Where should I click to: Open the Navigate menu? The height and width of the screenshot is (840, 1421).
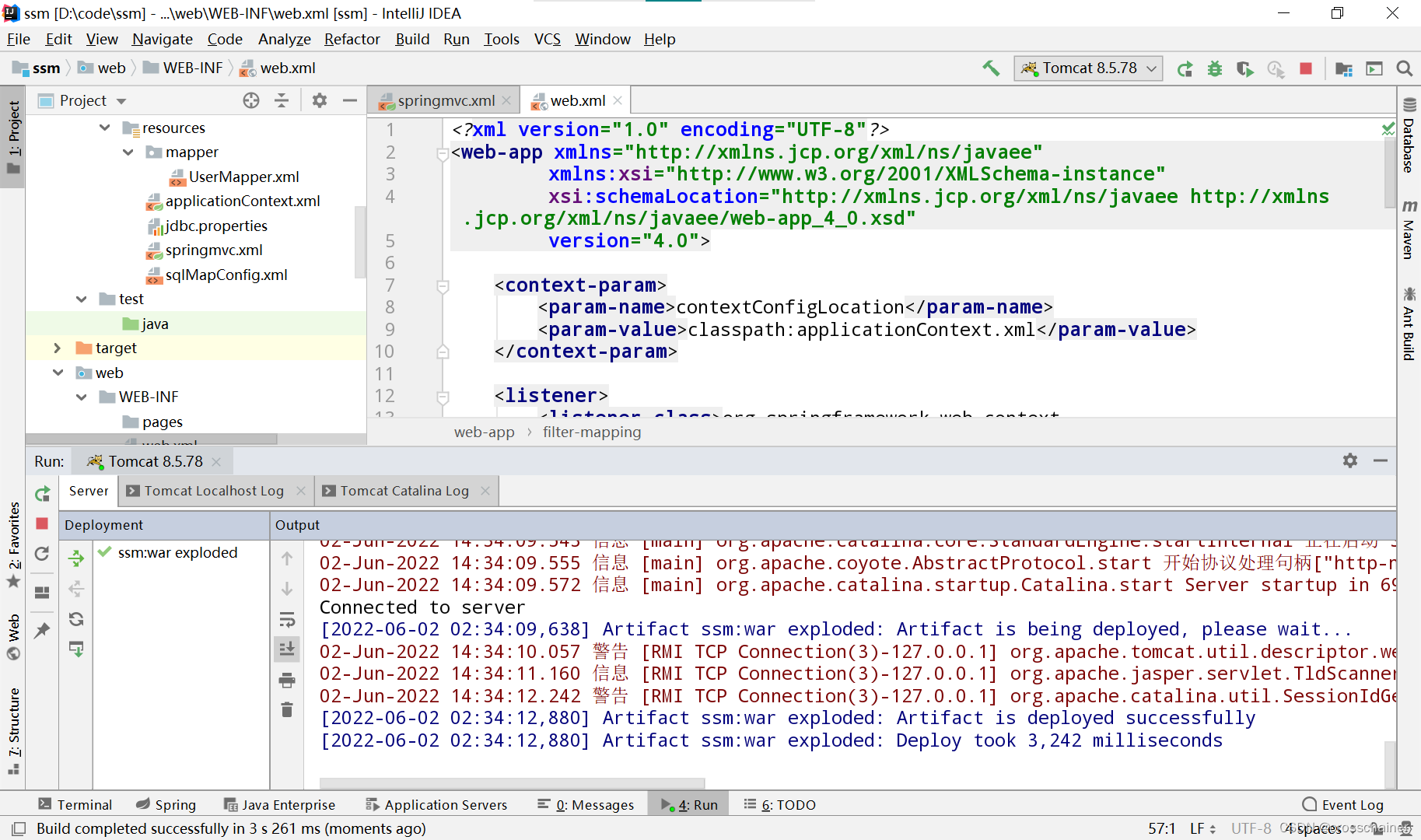point(162,40)
